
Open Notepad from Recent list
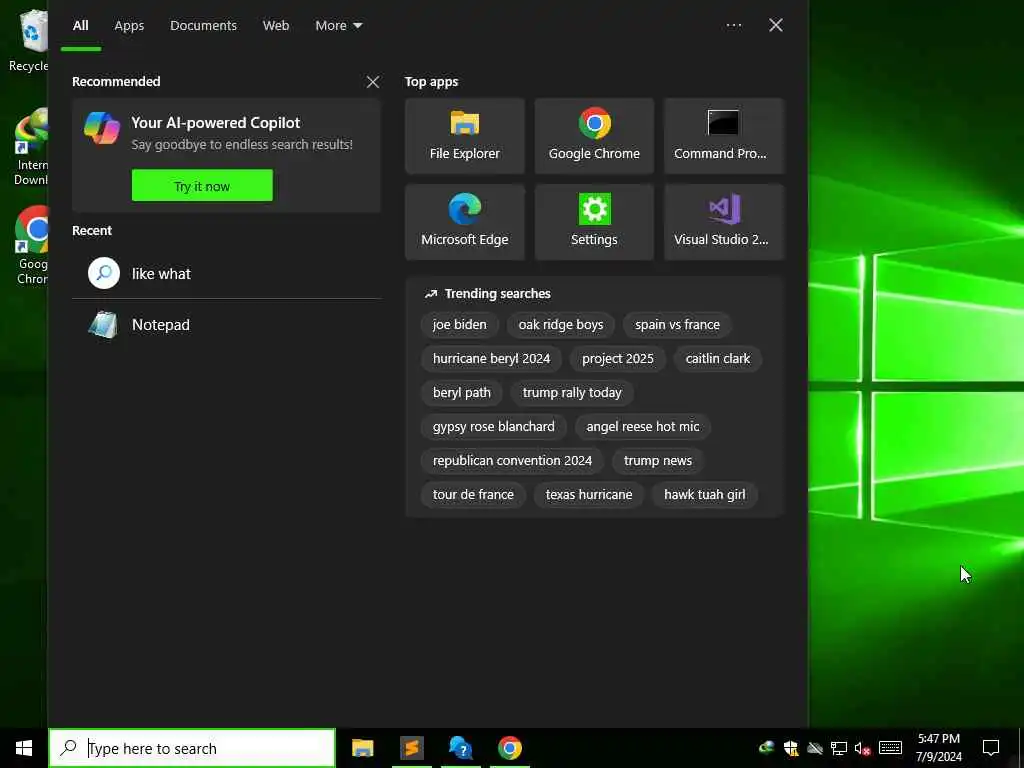227,325
